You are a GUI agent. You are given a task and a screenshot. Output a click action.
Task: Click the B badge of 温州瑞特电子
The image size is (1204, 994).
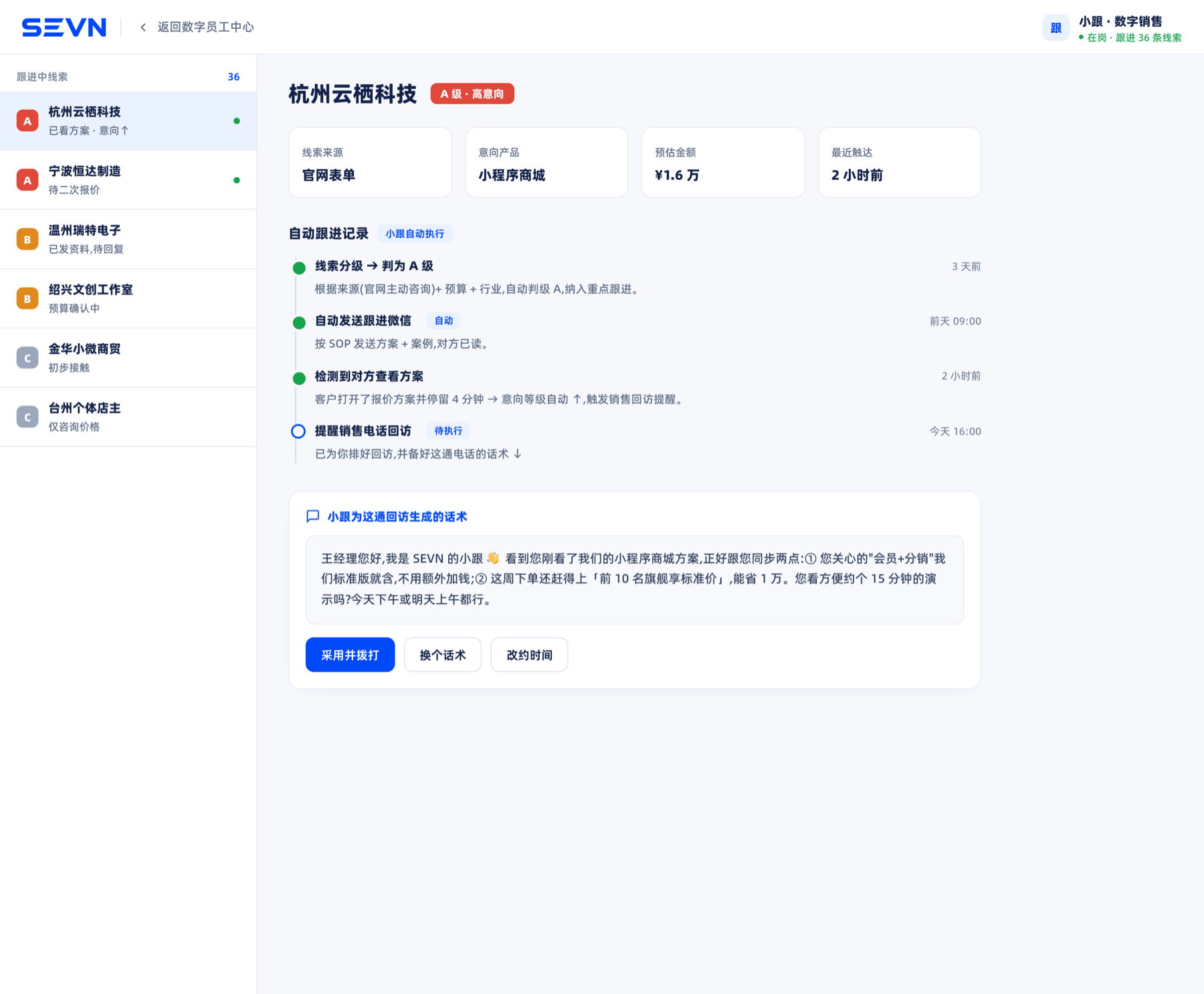click(x=27, y=239)
